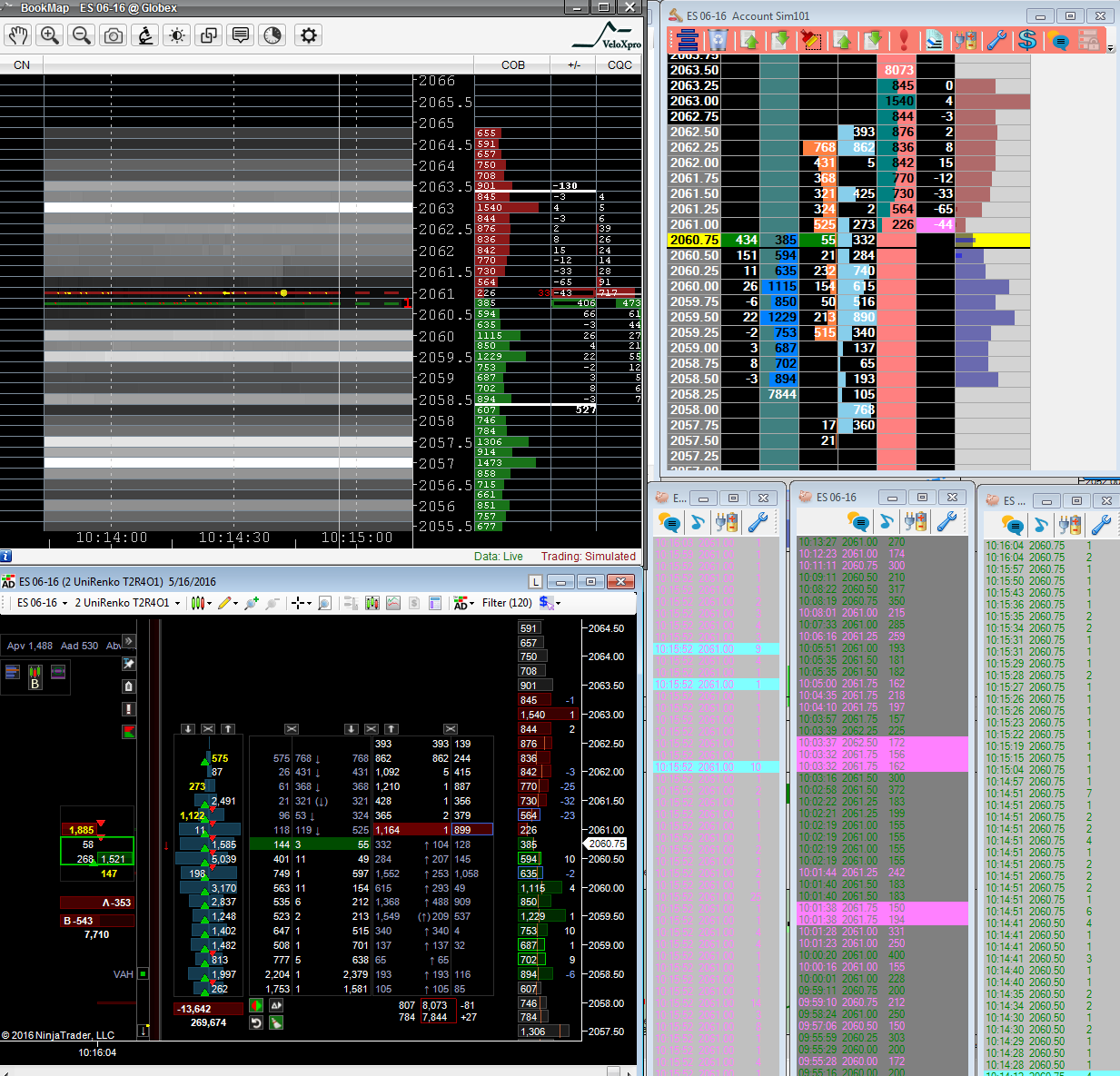Click the info i icon at BookMap bottom-left
Viewport: 1120px width, 1076px height.
coord(6,557)
